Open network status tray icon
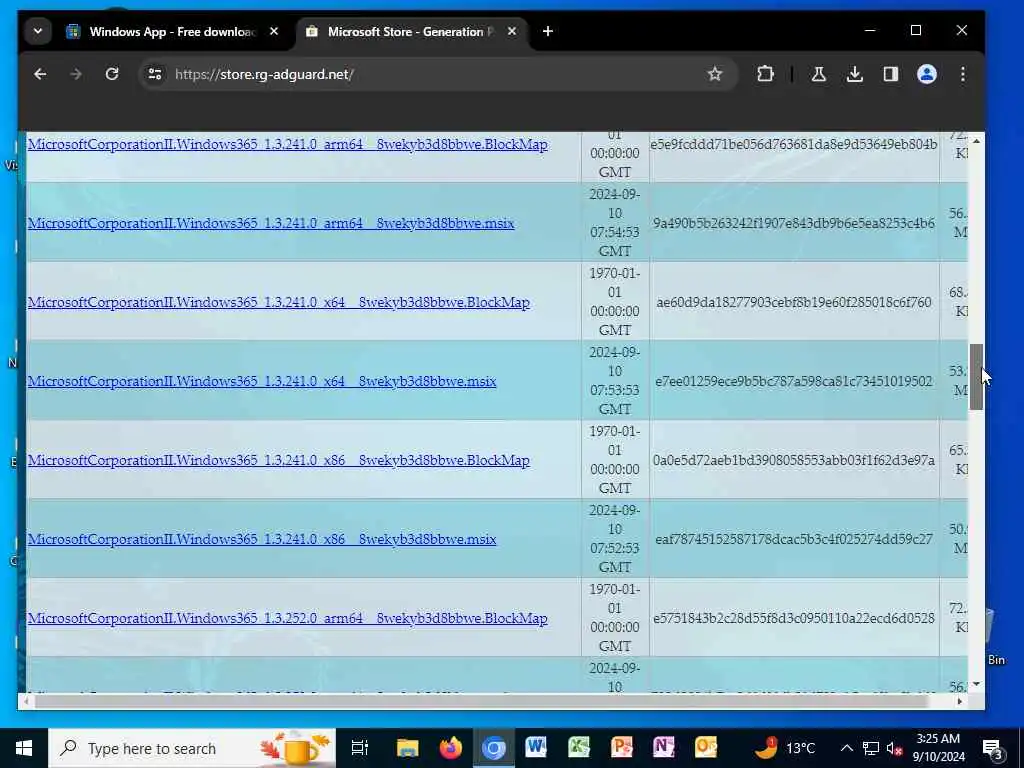 871,748
